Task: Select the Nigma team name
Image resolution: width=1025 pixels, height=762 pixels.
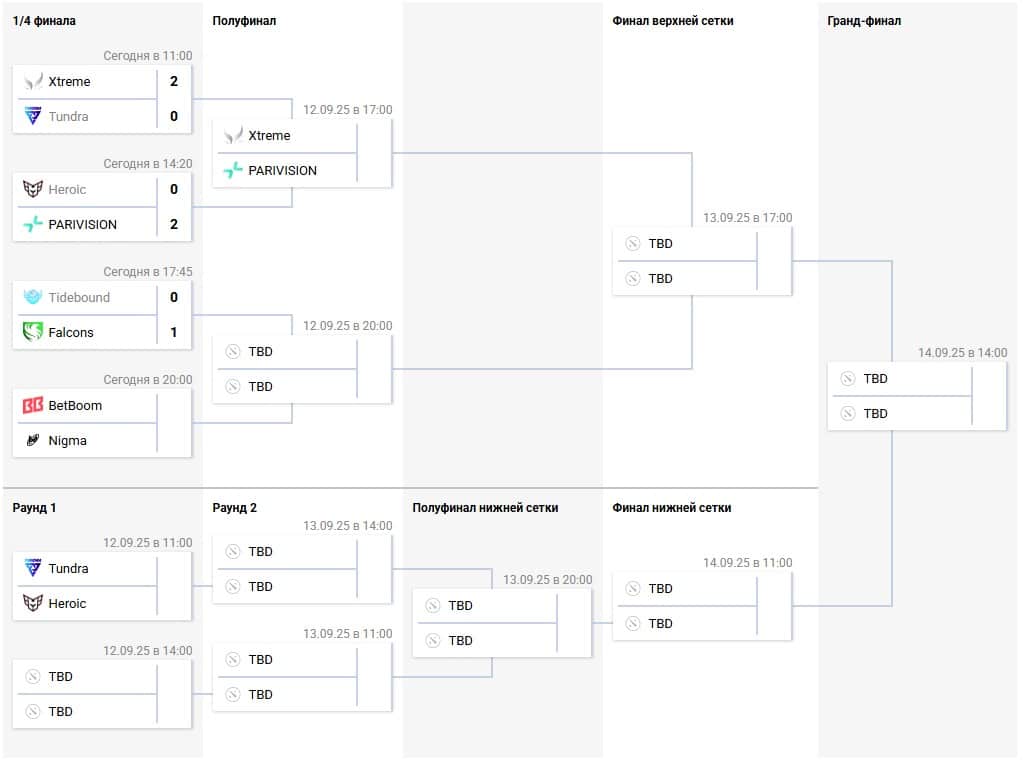Action: tap(68, 440)
